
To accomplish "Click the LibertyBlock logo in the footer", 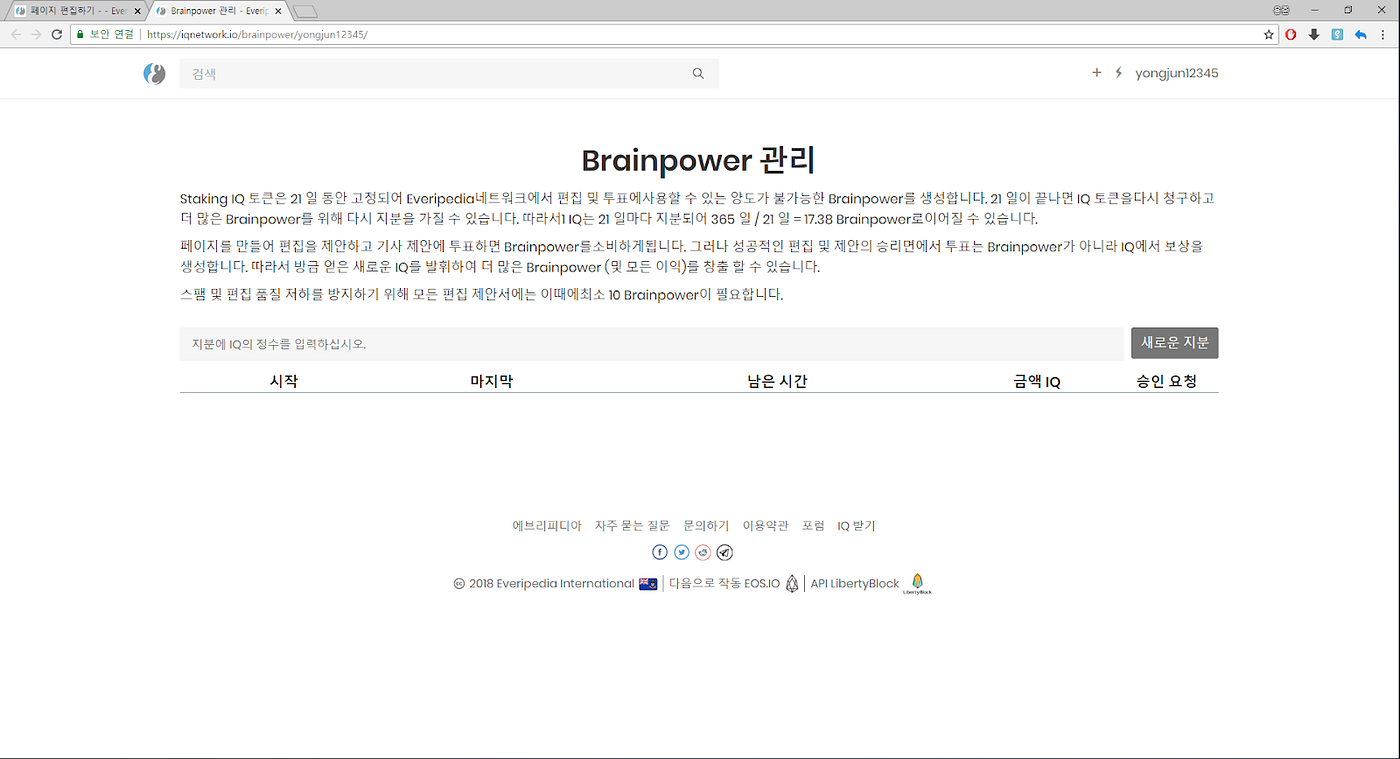I will pos(917,583).
